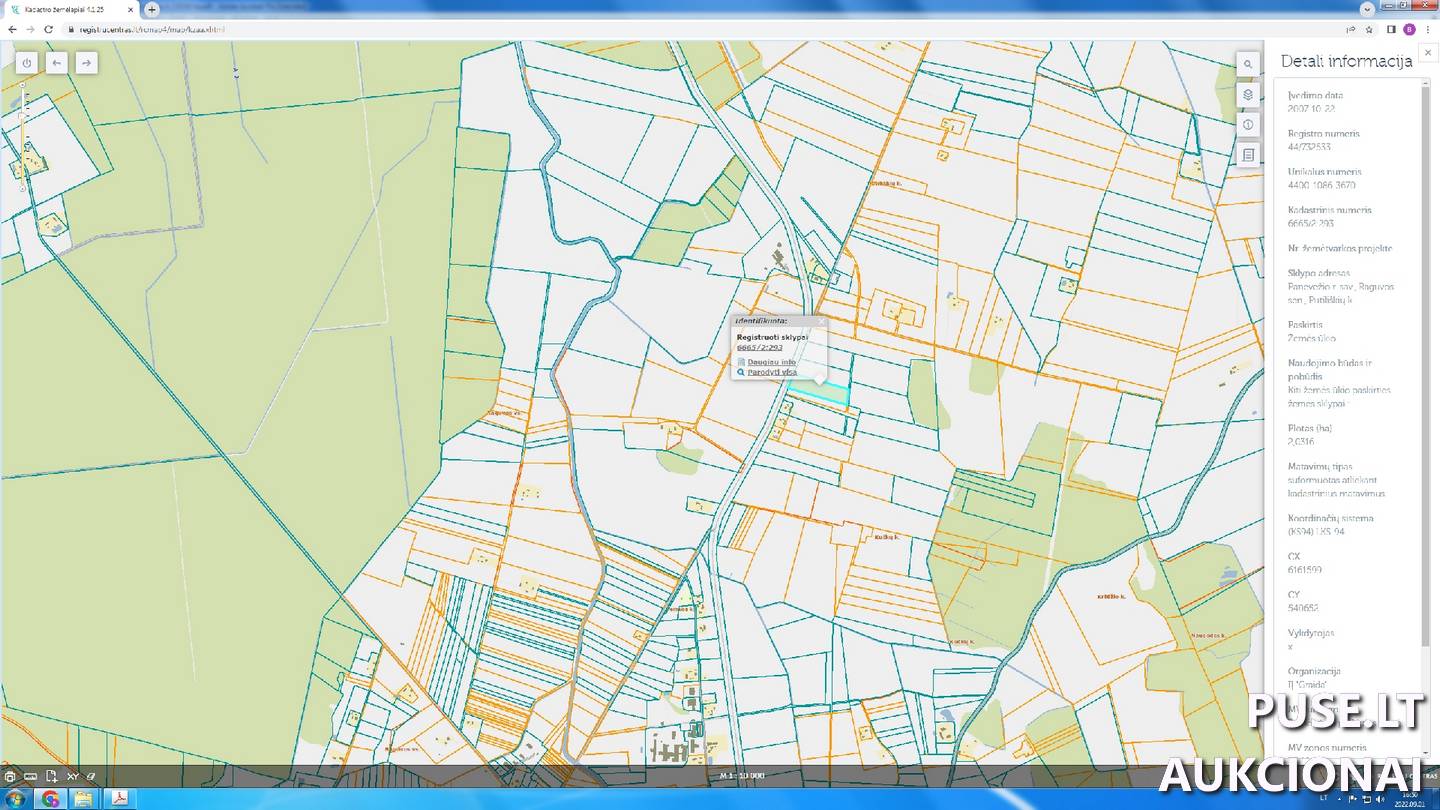Open the map layers panel

pos(1248,95)
